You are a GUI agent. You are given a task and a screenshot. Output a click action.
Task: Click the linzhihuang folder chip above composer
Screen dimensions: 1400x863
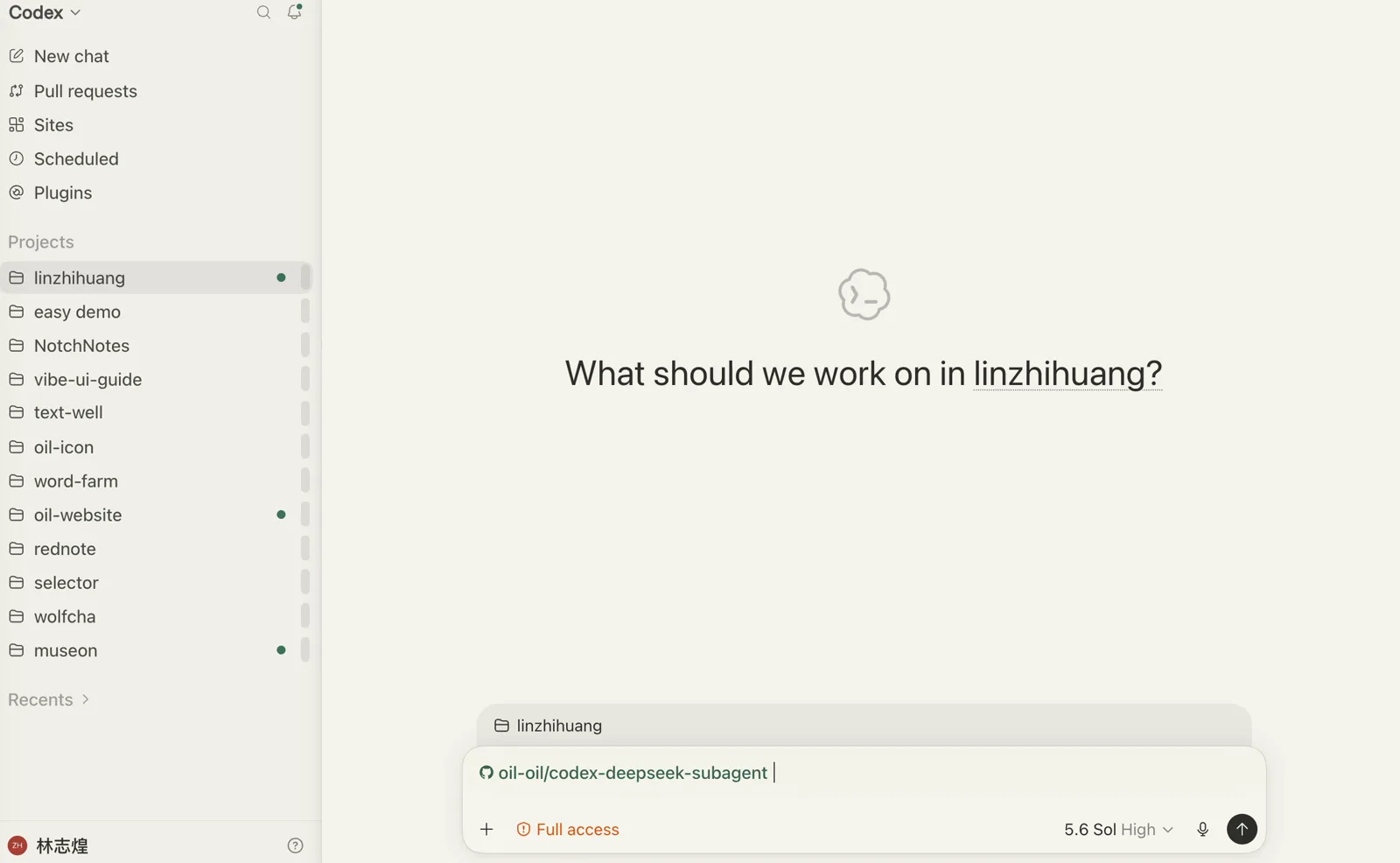[x=549, y=726]
